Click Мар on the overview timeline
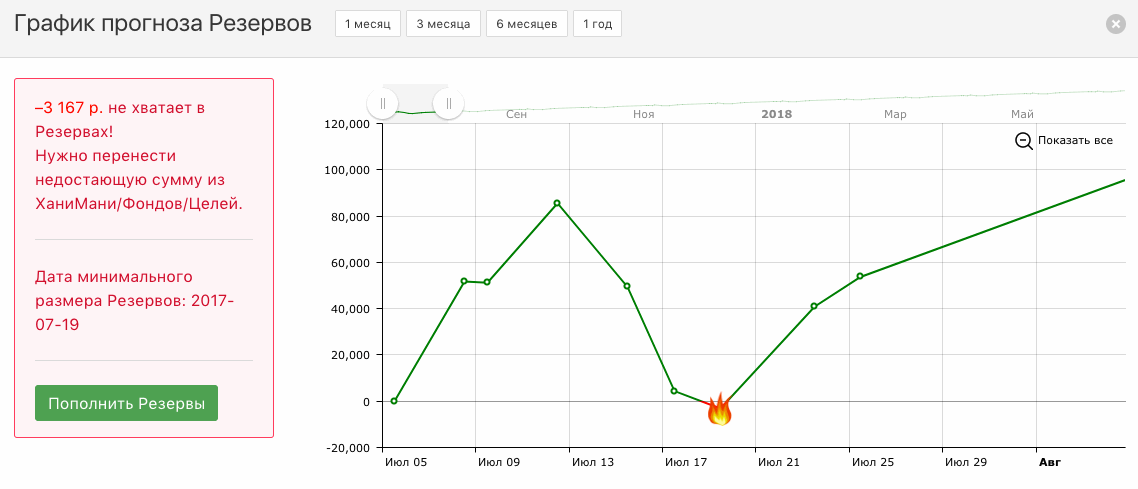This screenshot has height=489, width=1138. click(895, 114)
